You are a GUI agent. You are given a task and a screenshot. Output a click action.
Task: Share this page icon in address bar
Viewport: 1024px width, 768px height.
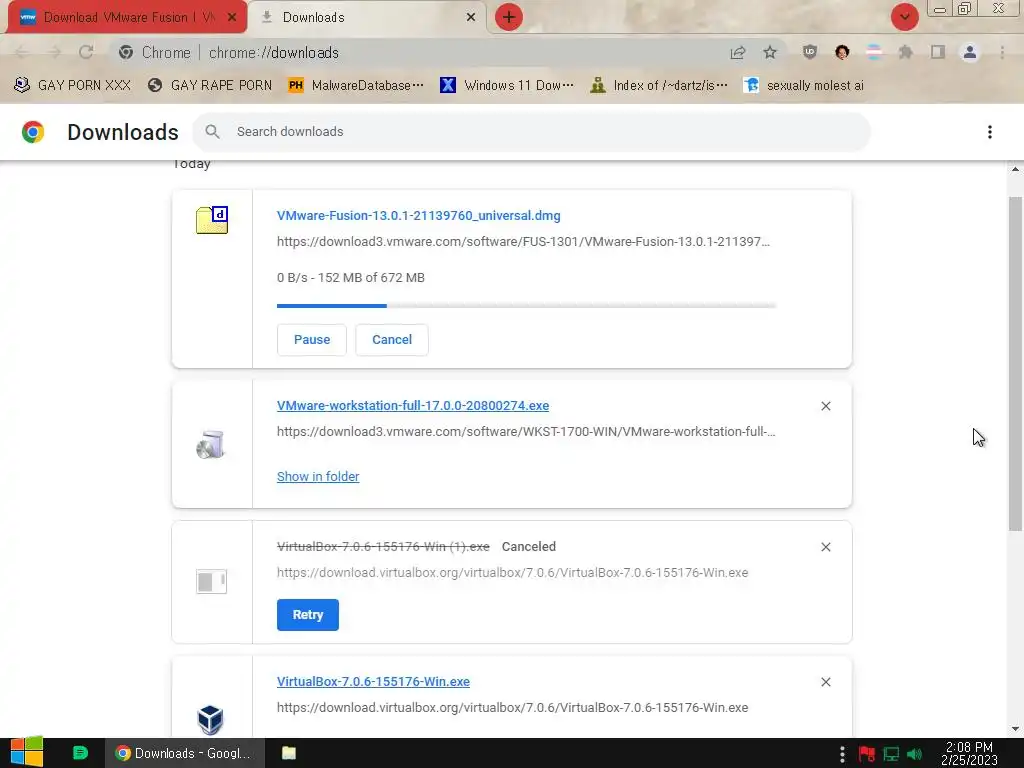point(738,52)
